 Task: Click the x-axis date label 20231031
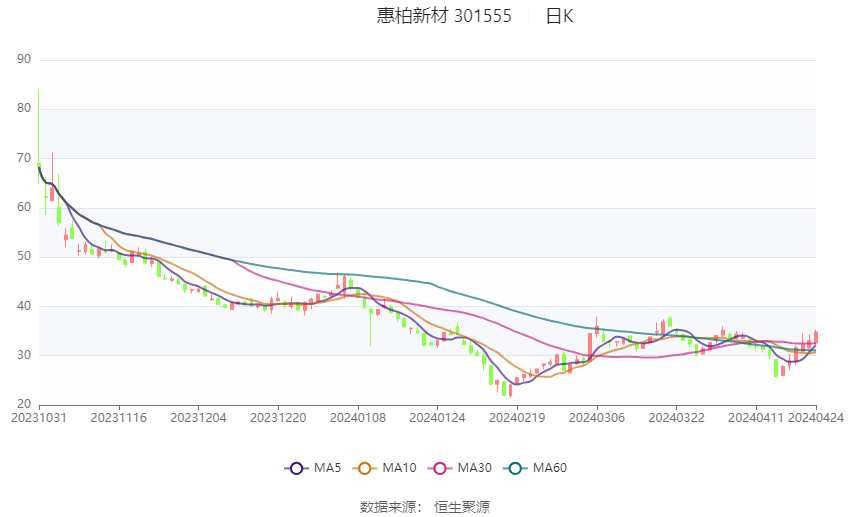39,418
